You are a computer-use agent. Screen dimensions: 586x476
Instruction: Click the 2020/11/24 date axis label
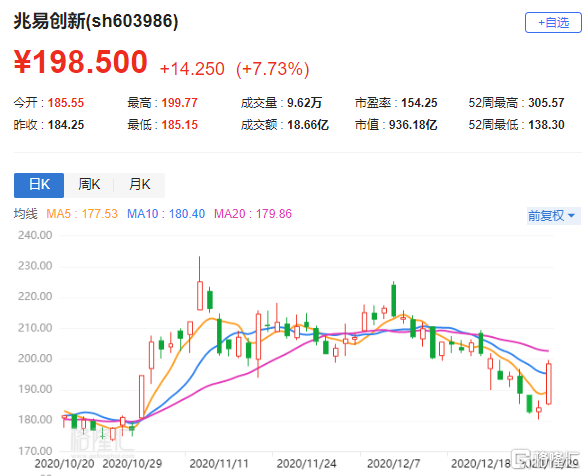tap(306, 464)
